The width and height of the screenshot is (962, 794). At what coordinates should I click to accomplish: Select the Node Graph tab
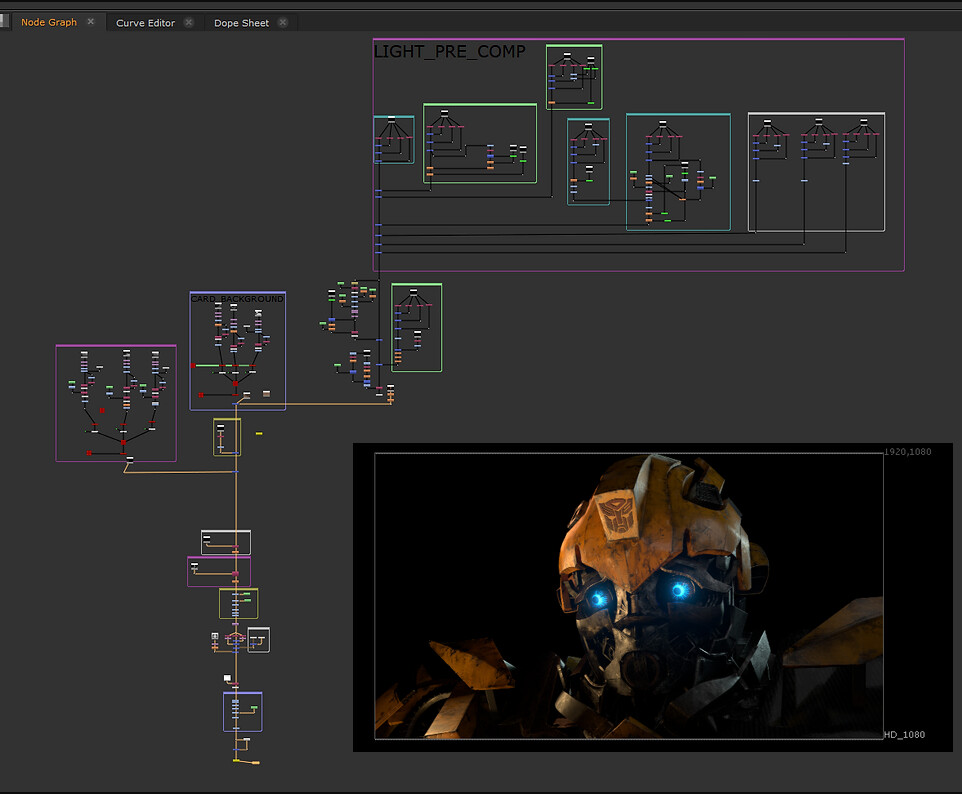click(48, 22)
